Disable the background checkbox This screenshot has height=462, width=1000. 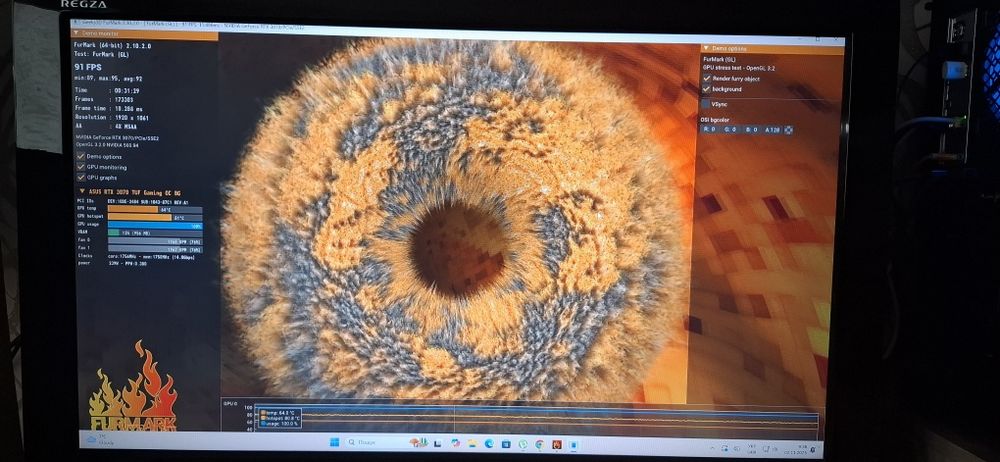pyautogui.click(x=707, y=89)
